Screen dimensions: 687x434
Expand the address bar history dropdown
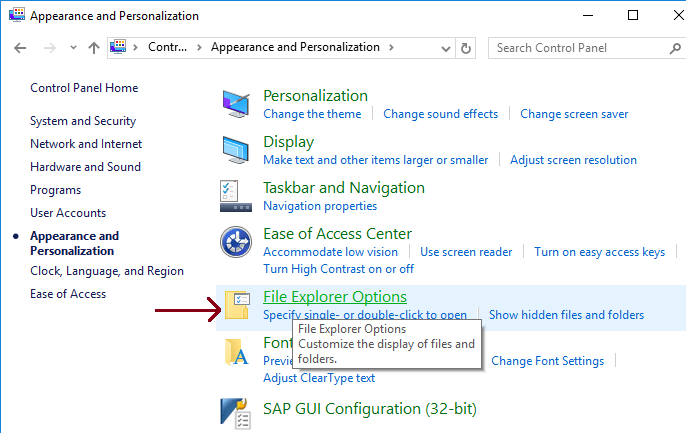(x=446, y=48)
